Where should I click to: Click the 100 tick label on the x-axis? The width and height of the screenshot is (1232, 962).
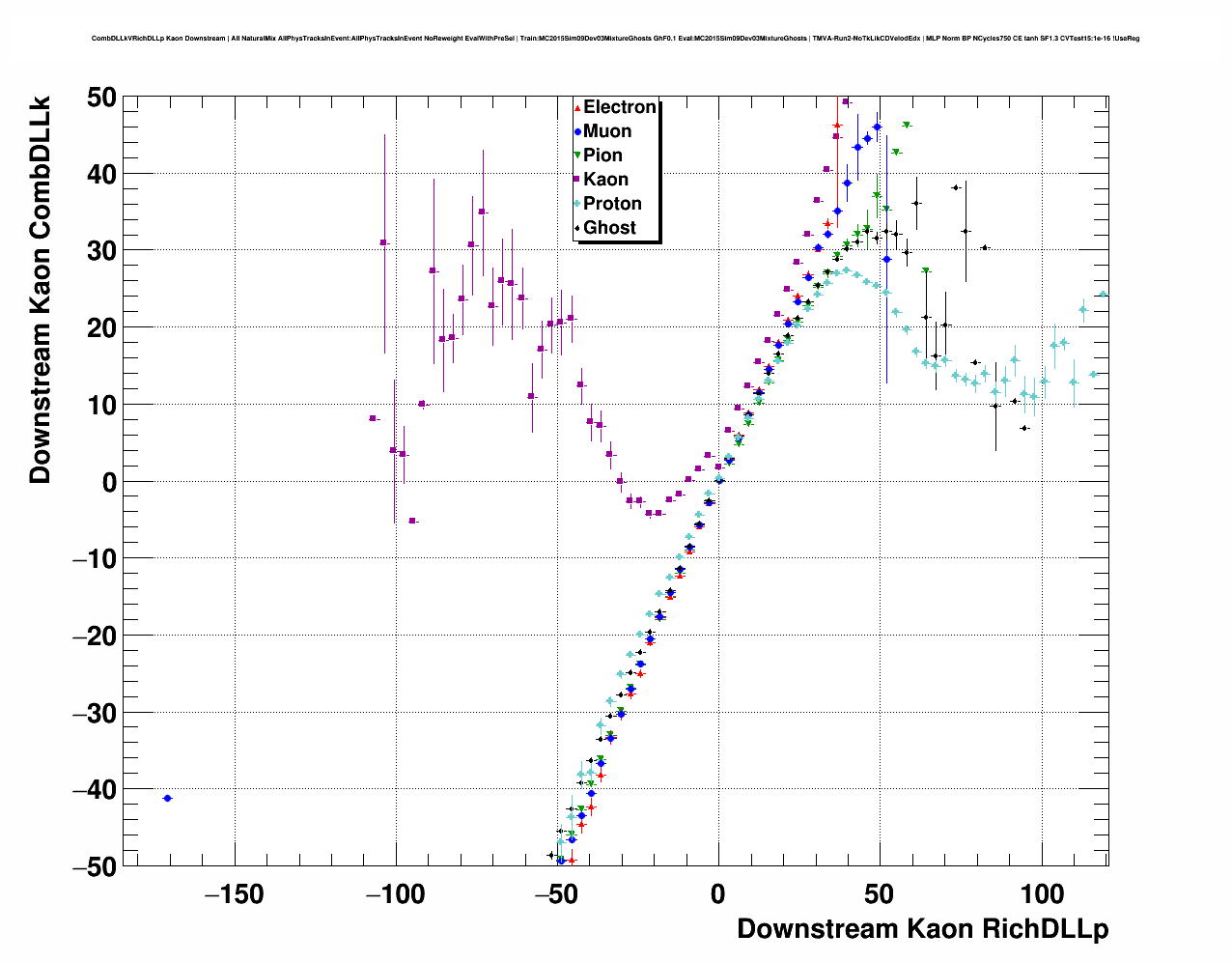pos(1041,894)
